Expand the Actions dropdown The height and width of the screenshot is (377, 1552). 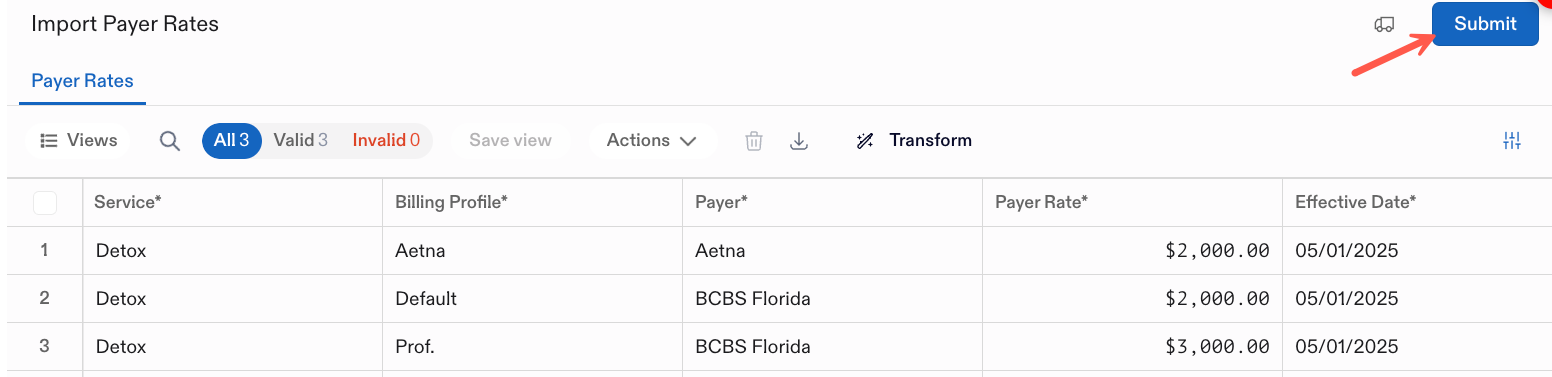pos(651,141)
